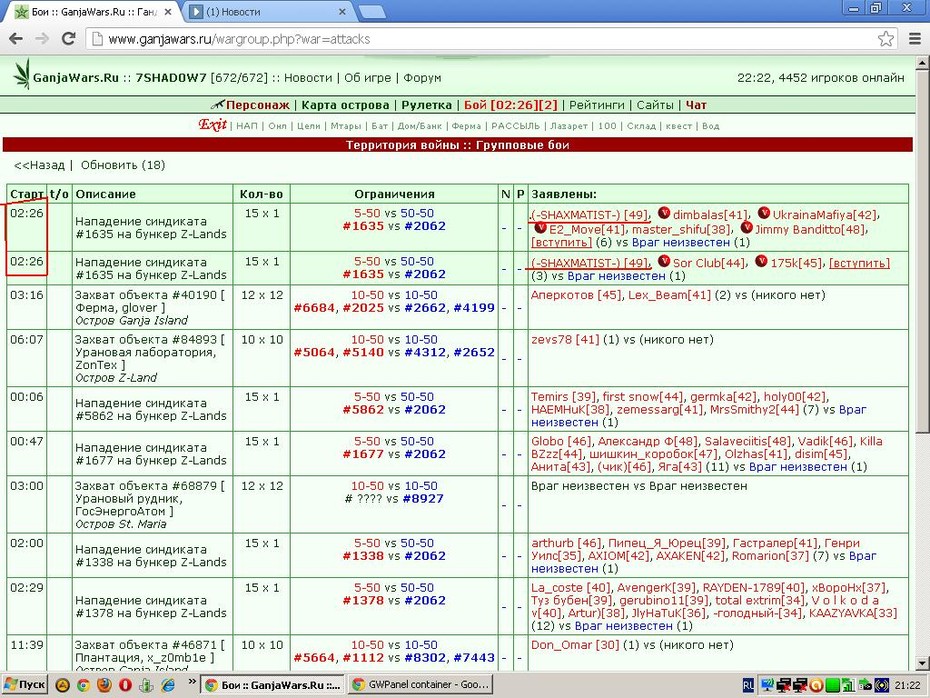Click Обновить (18) to refresh the list

(123, 165)
